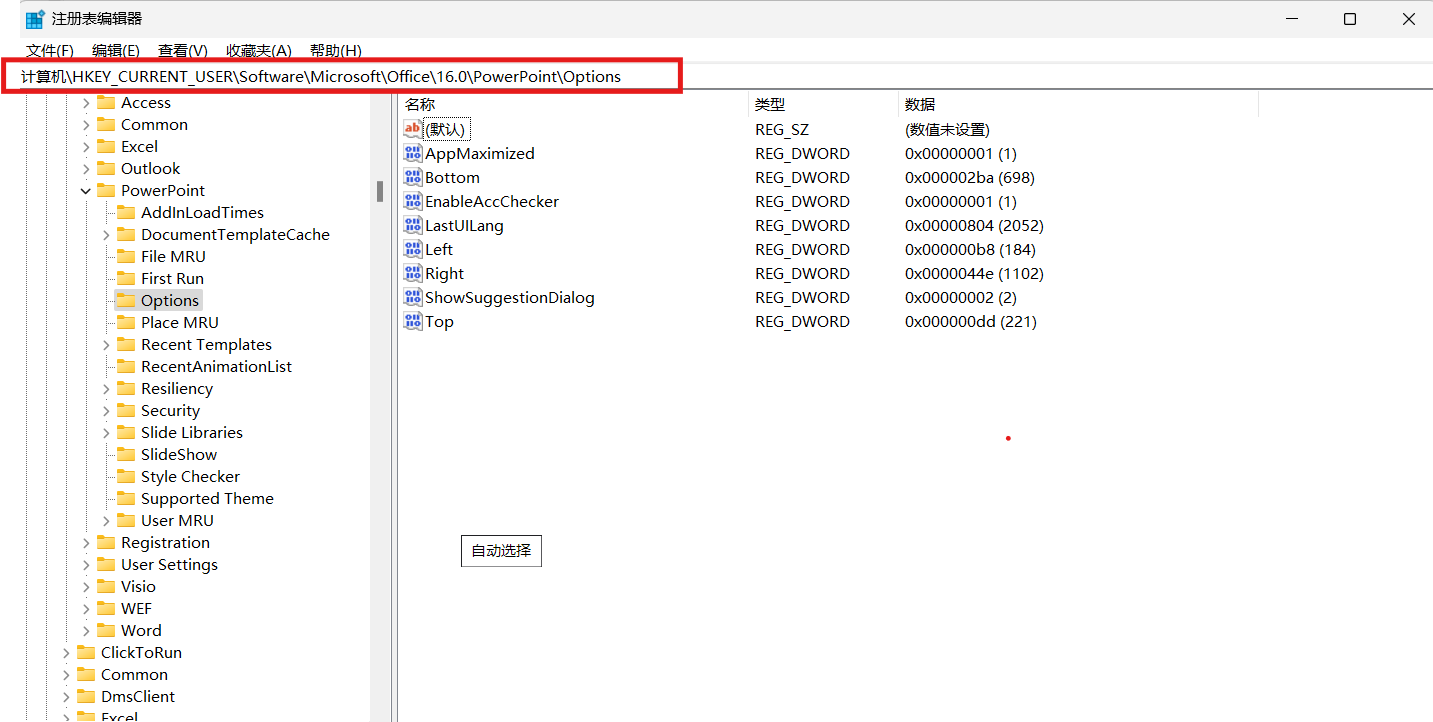
Task: Click the value 0x00000804 (2052)
Action: click(x=974, y=225)
